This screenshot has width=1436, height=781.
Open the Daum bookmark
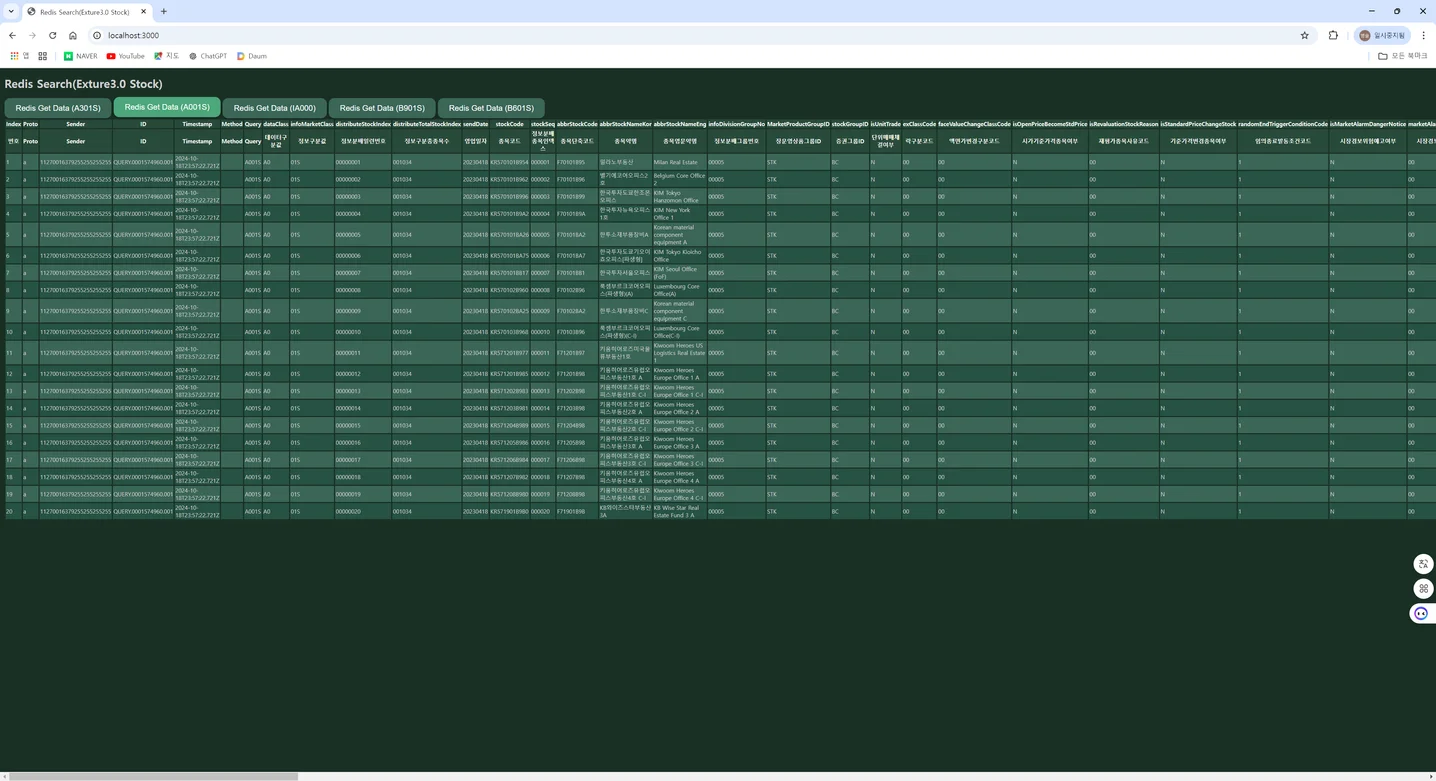click(252, 56)
